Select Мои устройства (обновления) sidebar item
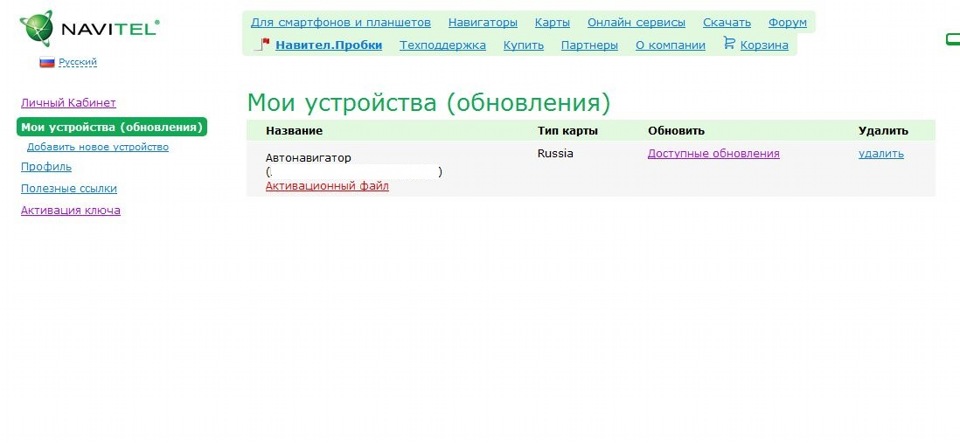Image resolution: width=960 pixels, height=443 pixels. 112,127
